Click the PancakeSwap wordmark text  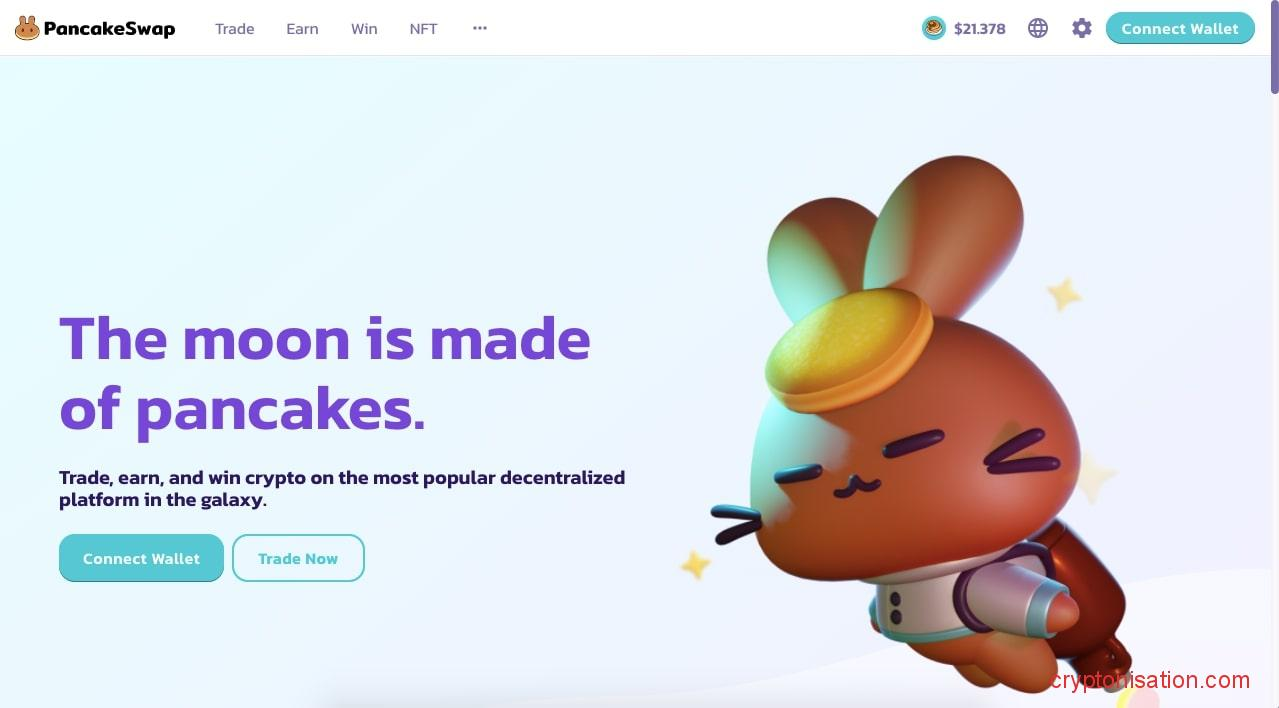110,28
